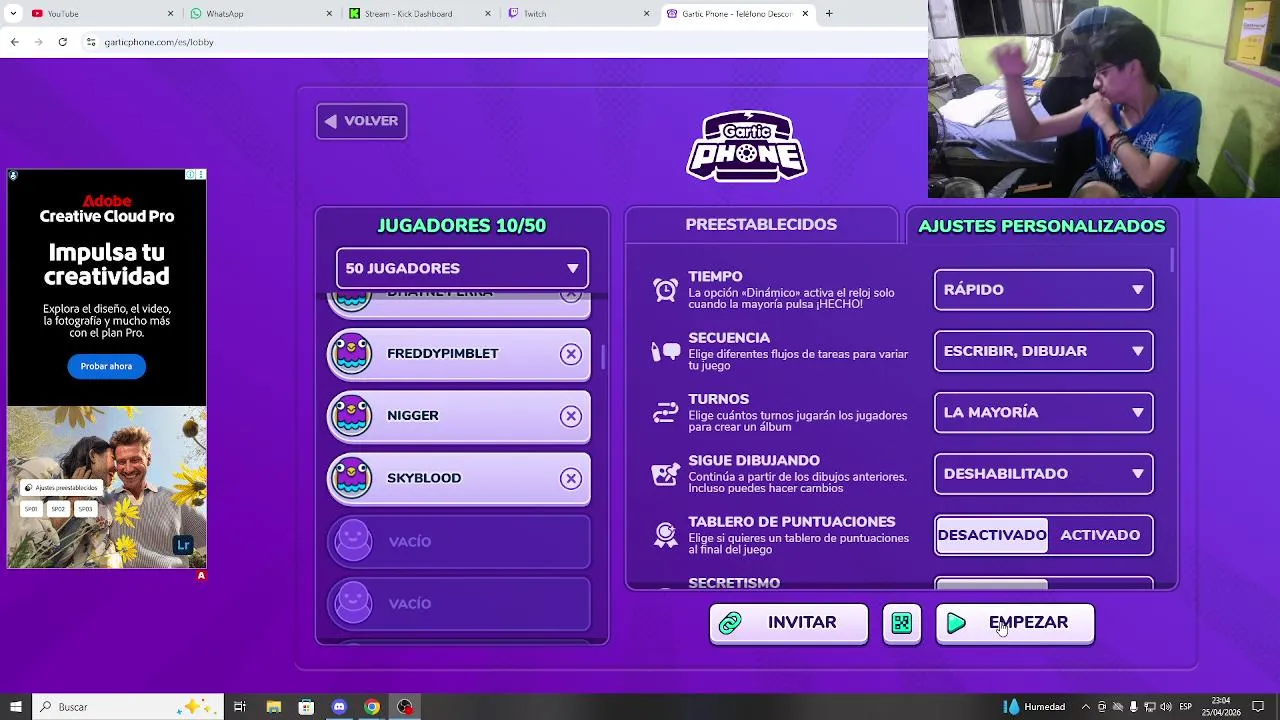The height and width of the screenshot is (720, 1280).
Task: Open Microsoft Store from the taskbar
Action: pyautogui.click(x=306, y=707)
